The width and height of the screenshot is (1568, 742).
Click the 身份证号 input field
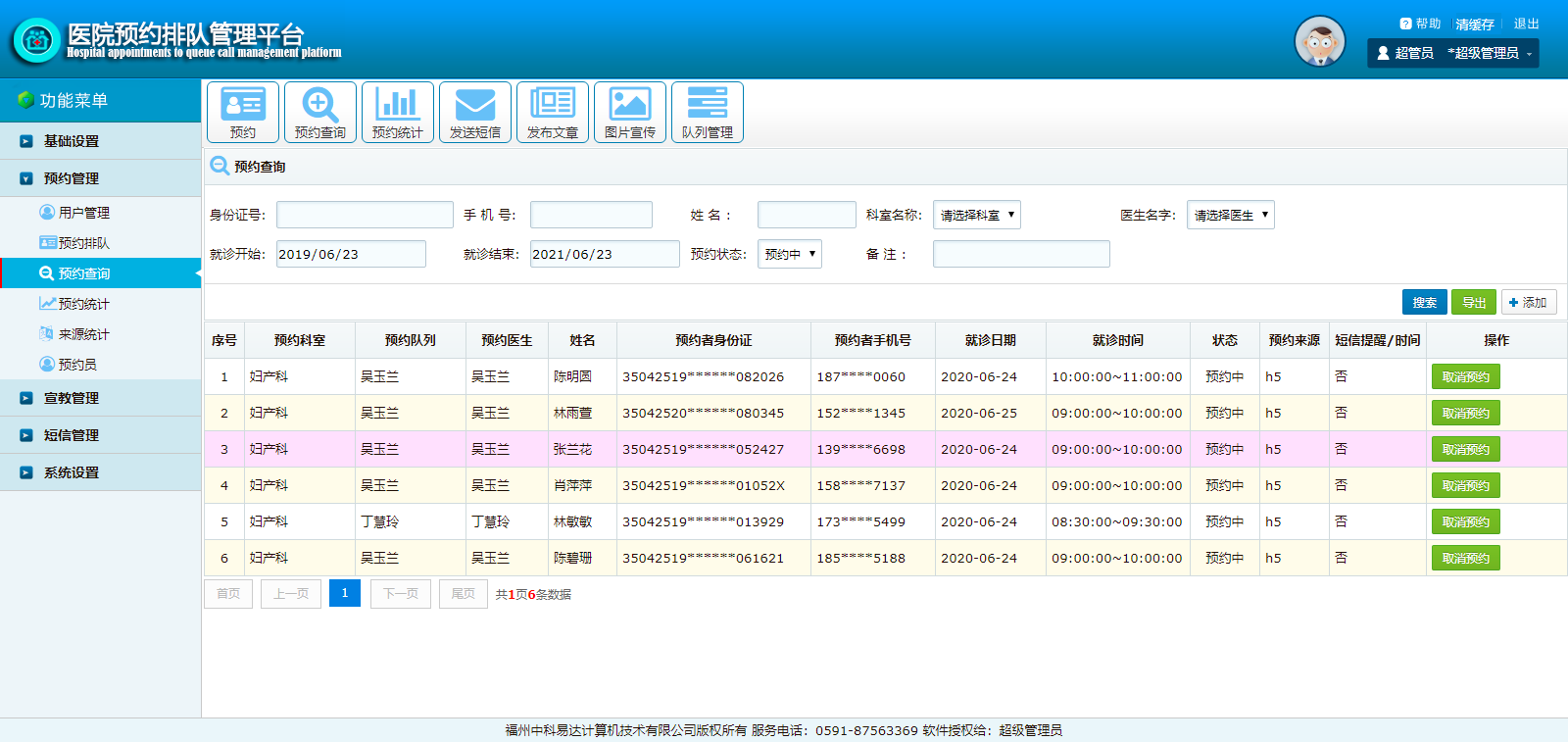(x=365, y=215)
